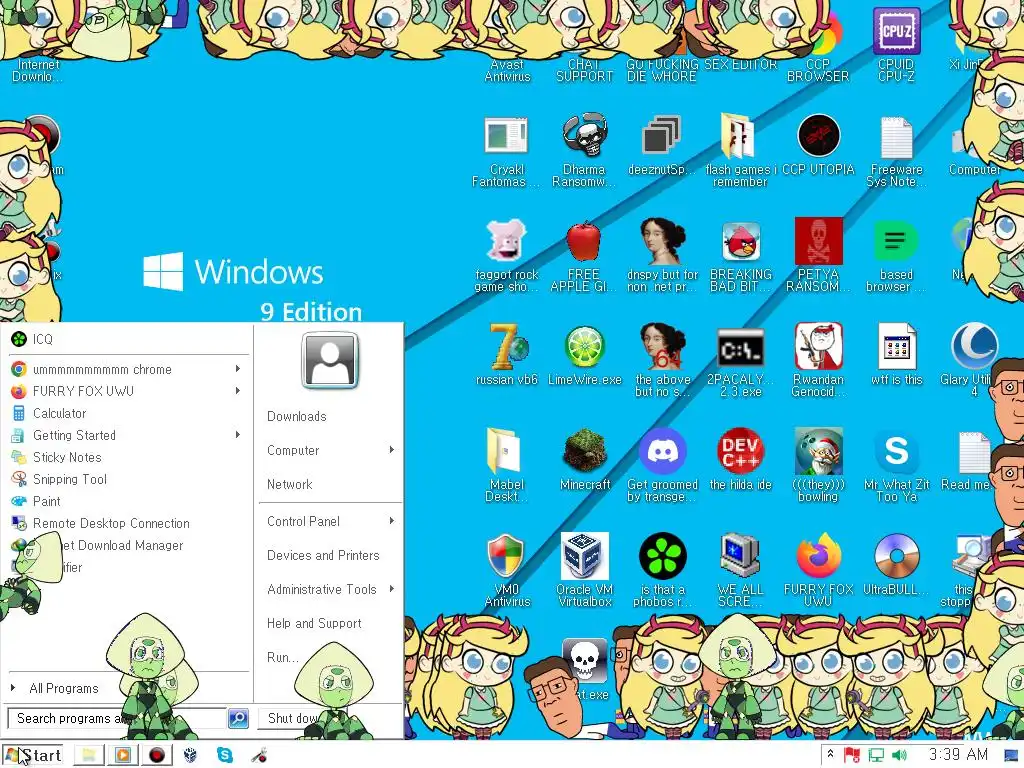
Task: Open the UltraBULL disc icon
Action: point(896,556)
